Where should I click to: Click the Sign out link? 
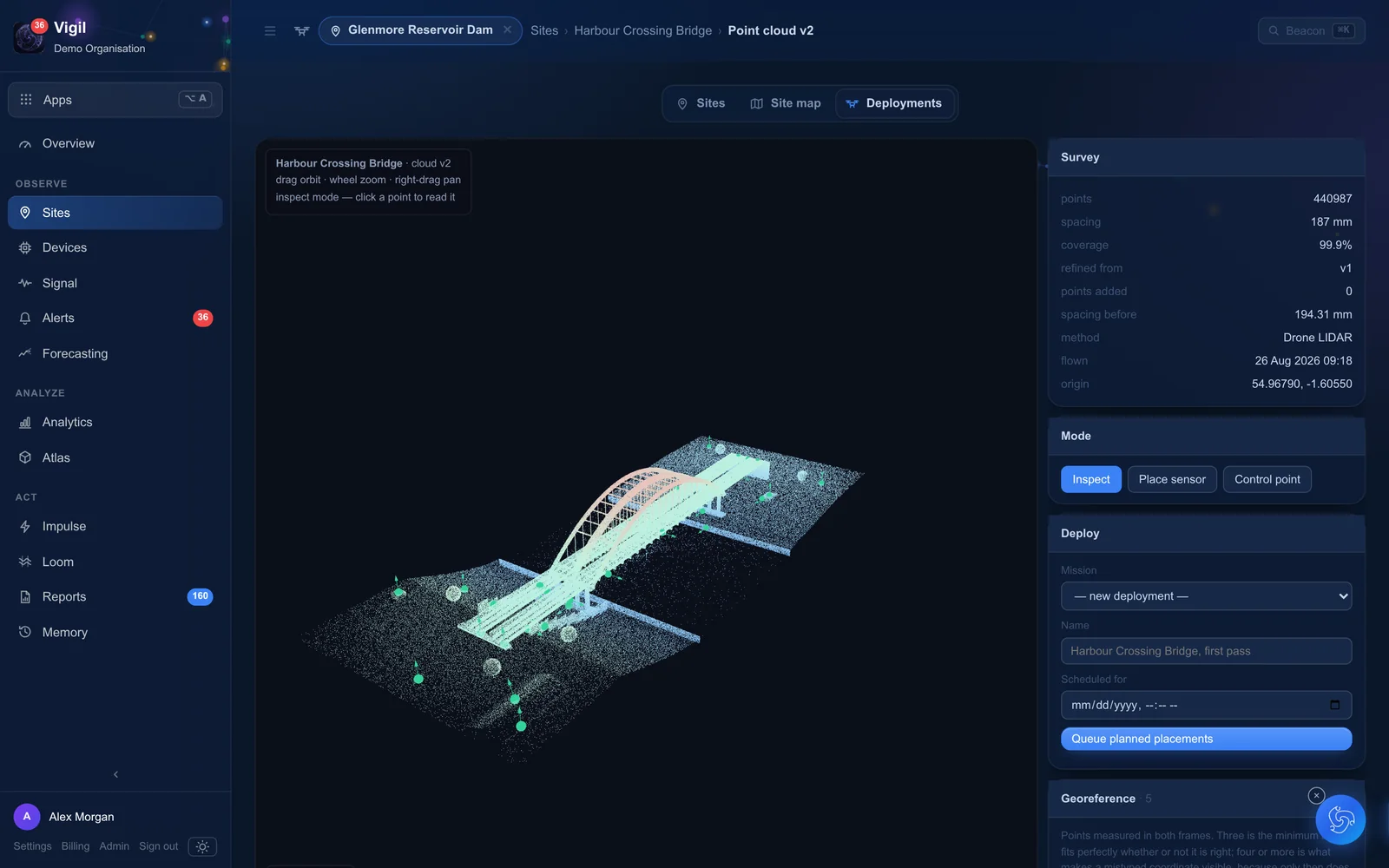[158, 846]
